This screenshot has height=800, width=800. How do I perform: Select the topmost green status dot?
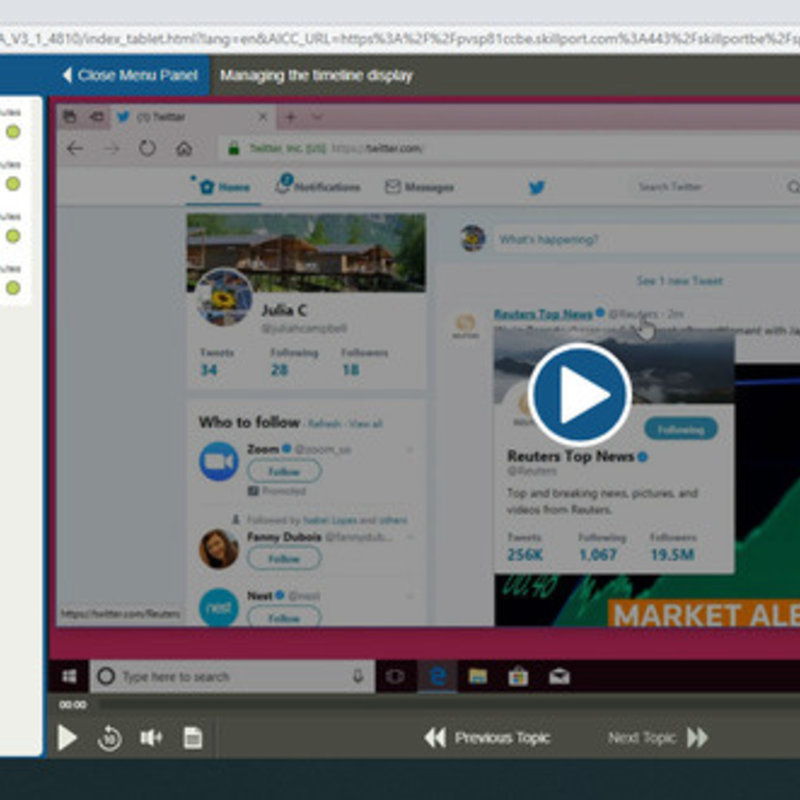coord(13,132)
